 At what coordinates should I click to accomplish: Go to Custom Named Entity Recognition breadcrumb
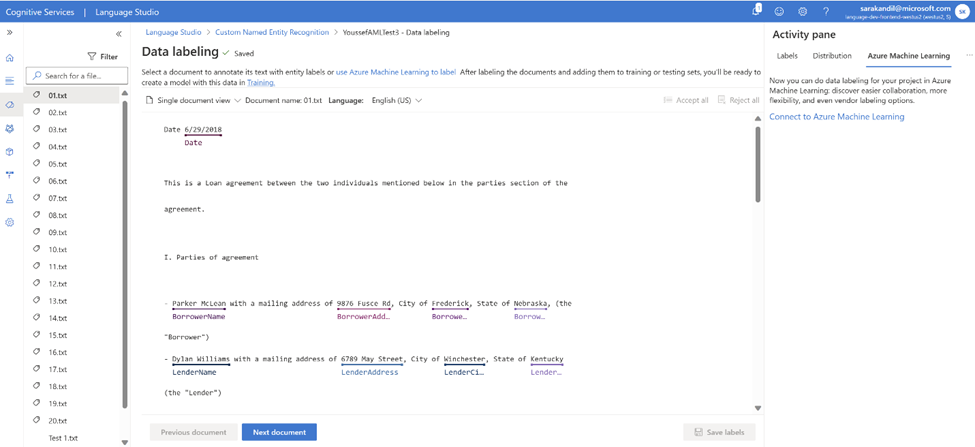point(272,32)
